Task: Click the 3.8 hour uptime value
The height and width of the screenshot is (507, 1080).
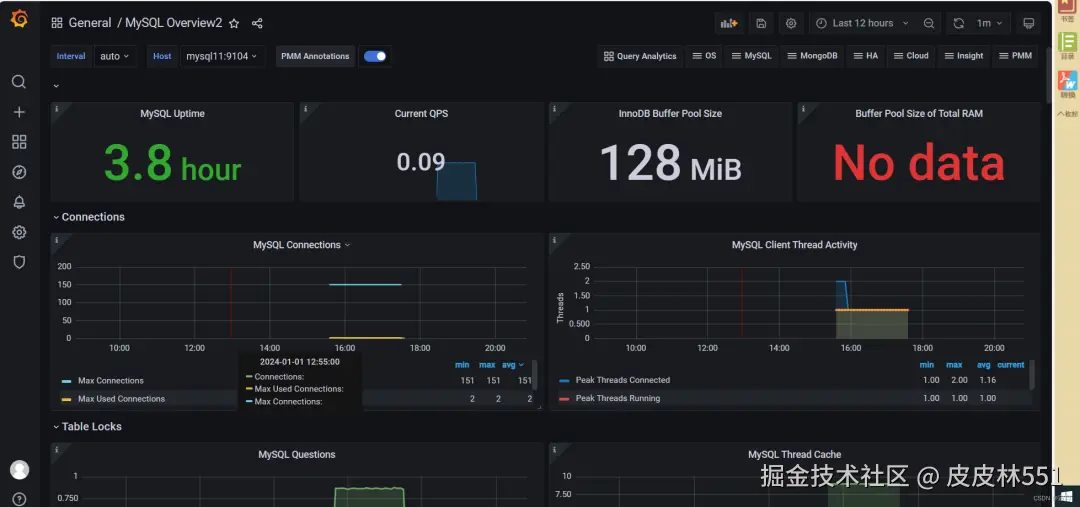Action: pos(172,164)
